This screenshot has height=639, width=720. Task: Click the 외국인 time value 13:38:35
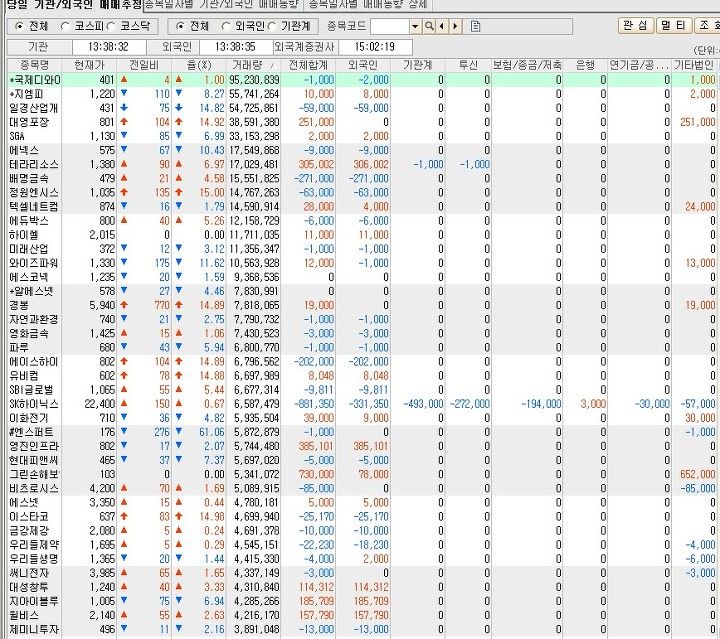tap(235, 46)
